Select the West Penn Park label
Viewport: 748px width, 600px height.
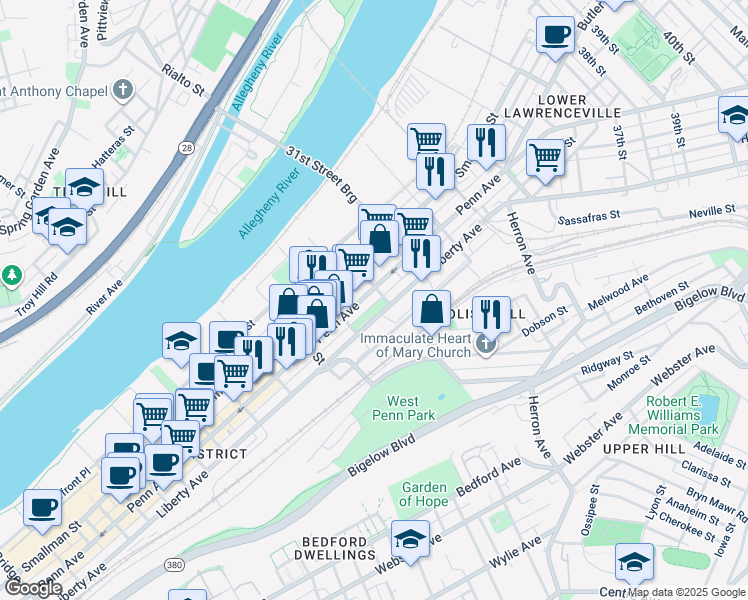(x=403, y=408)
